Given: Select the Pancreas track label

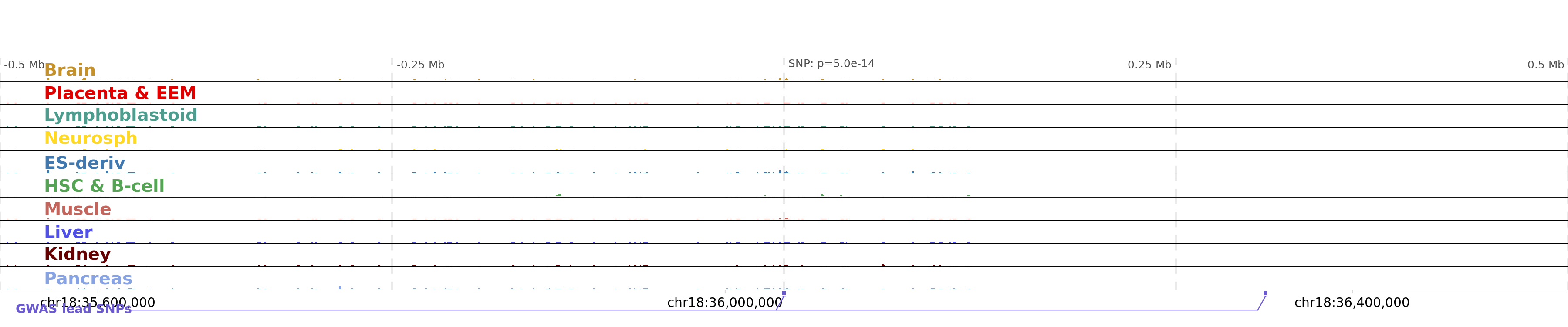Looking at the screenshot, I should pos(88,278).
